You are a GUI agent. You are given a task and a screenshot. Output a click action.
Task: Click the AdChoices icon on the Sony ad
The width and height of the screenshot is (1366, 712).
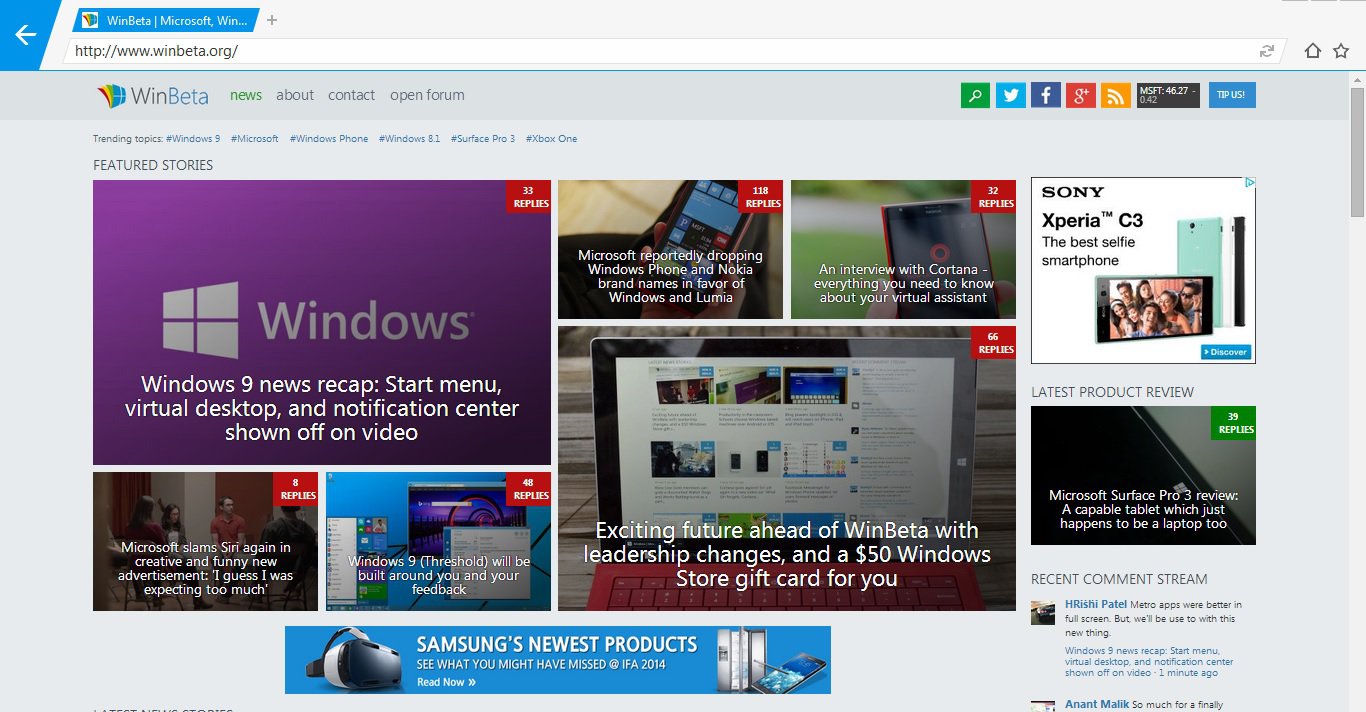click(x=1249, y=183)
